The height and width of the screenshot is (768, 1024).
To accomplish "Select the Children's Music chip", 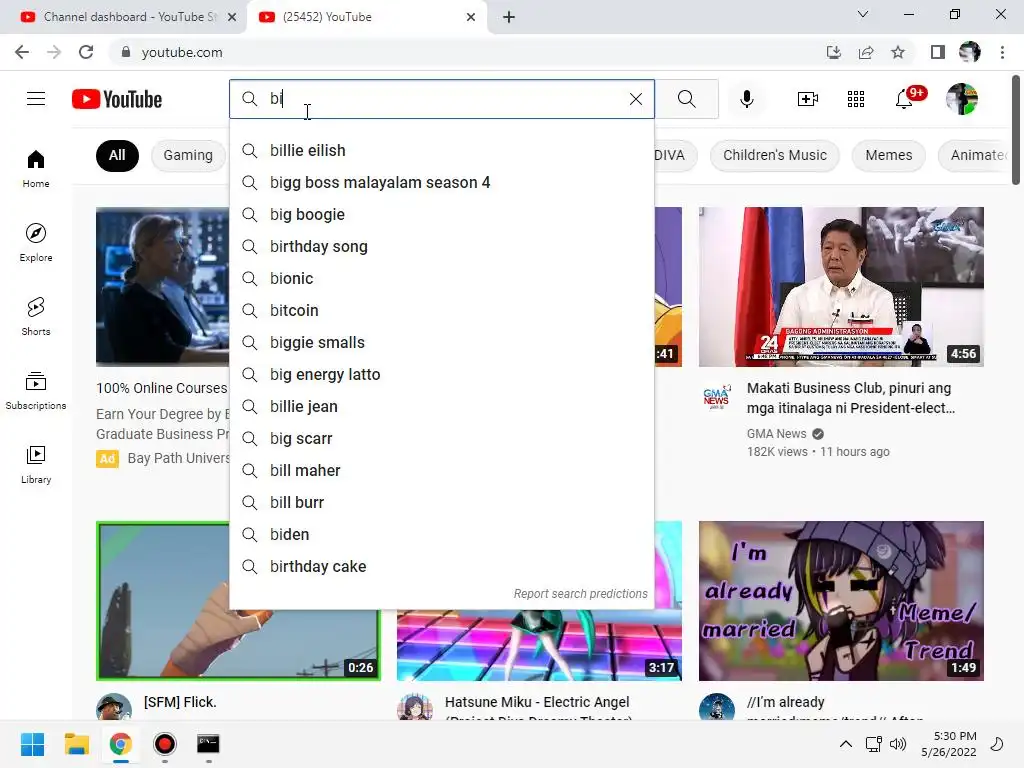I will [775, 155].
